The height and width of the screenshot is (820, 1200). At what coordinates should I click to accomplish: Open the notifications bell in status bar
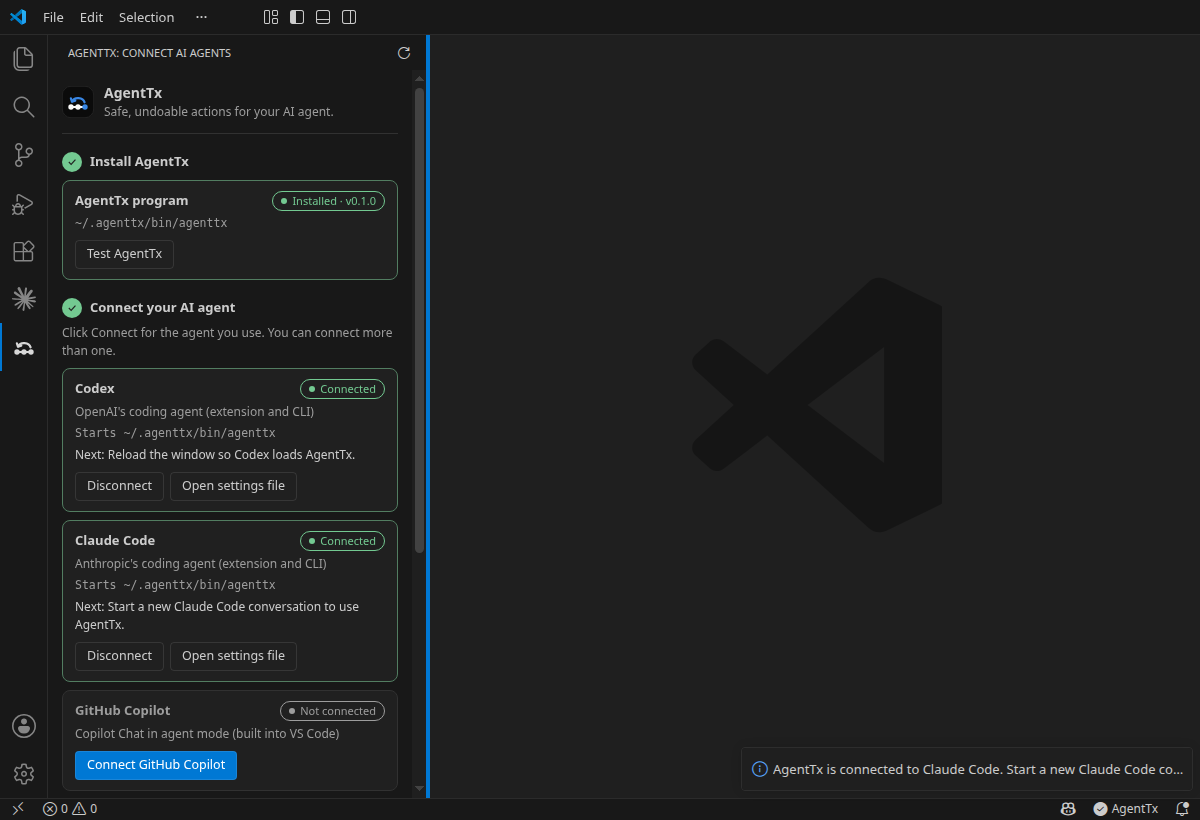pos(1182,809)
